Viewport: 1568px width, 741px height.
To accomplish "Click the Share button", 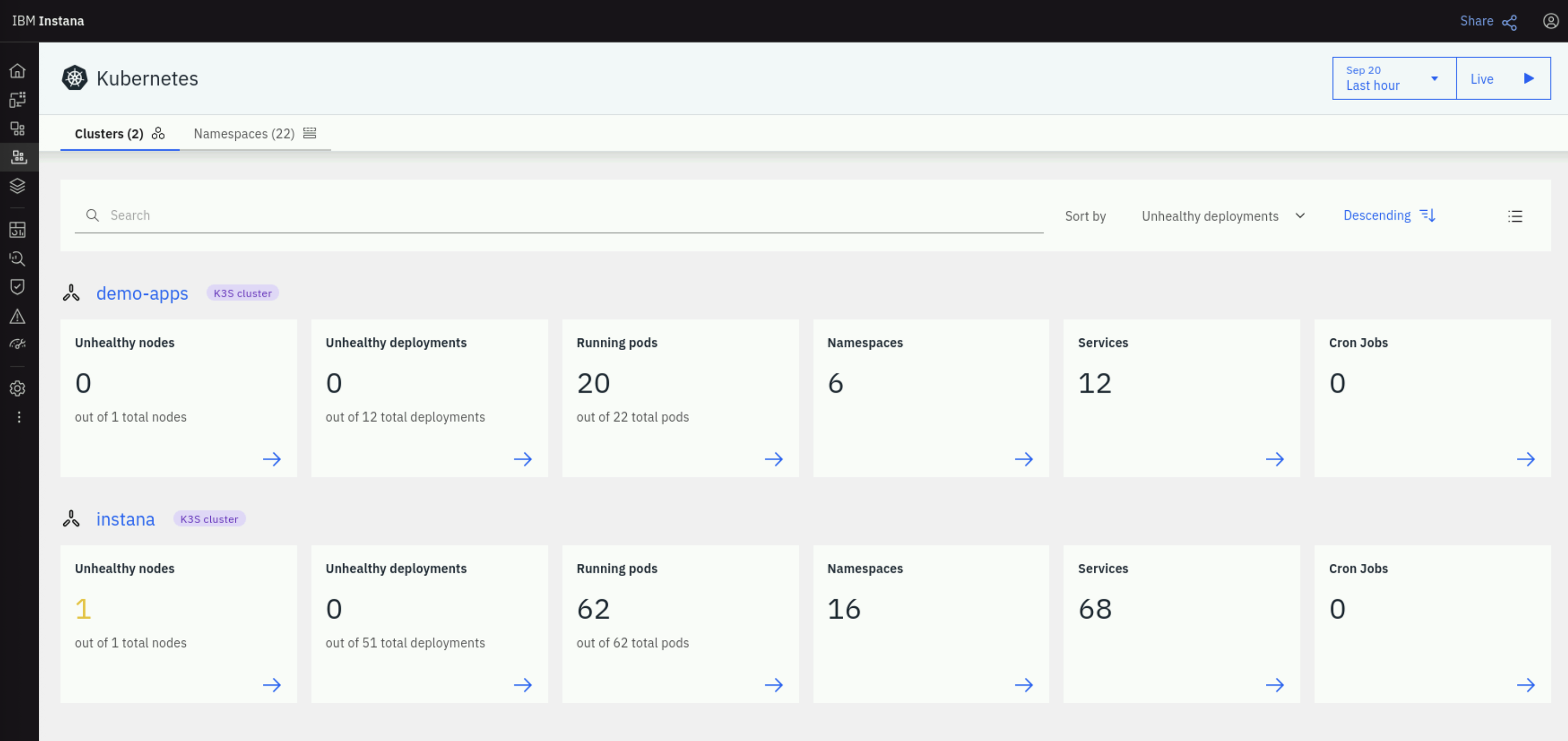I will (1487, 21).
